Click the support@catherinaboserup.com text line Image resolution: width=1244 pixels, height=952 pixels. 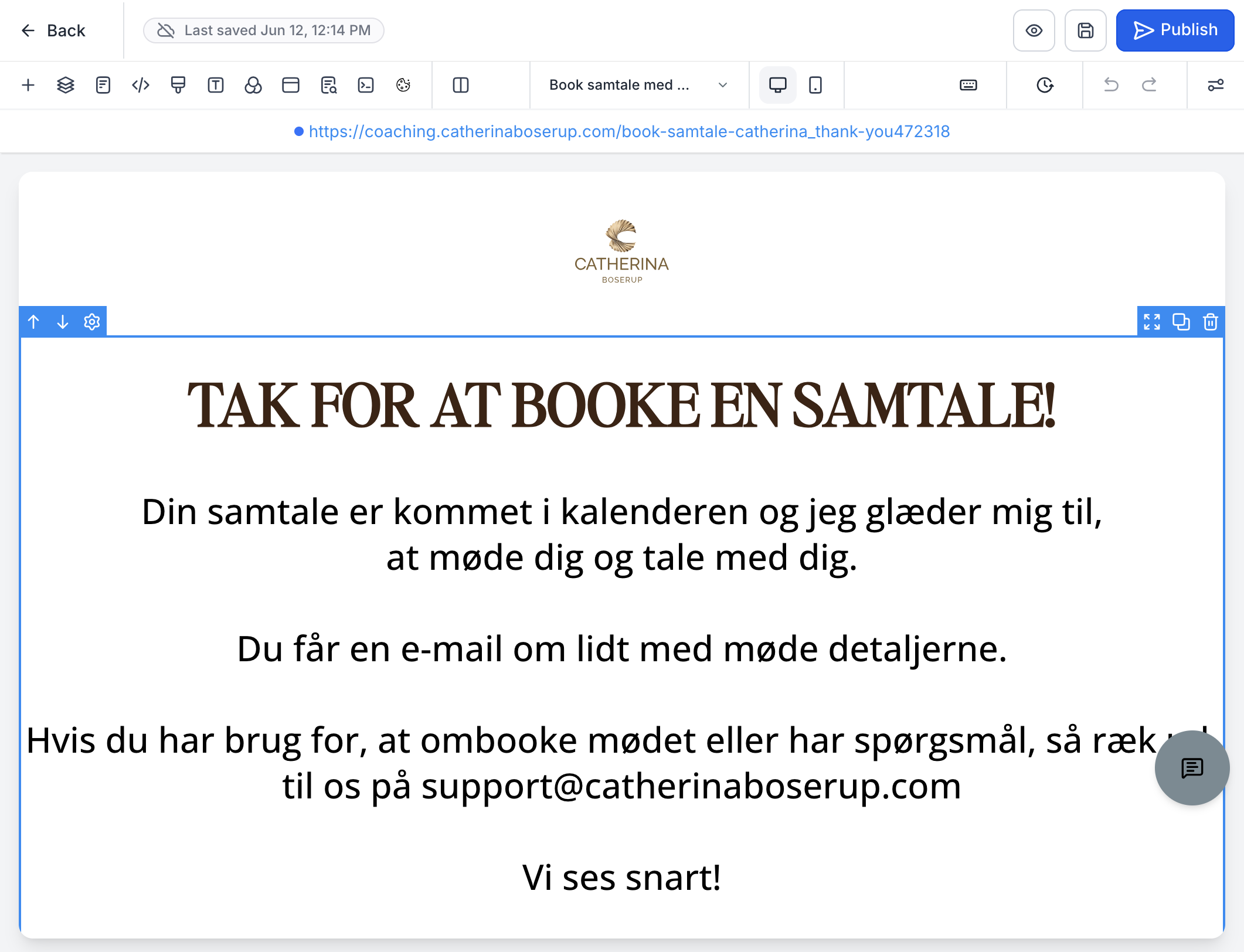pyautogui.click(x=622, y=786)
